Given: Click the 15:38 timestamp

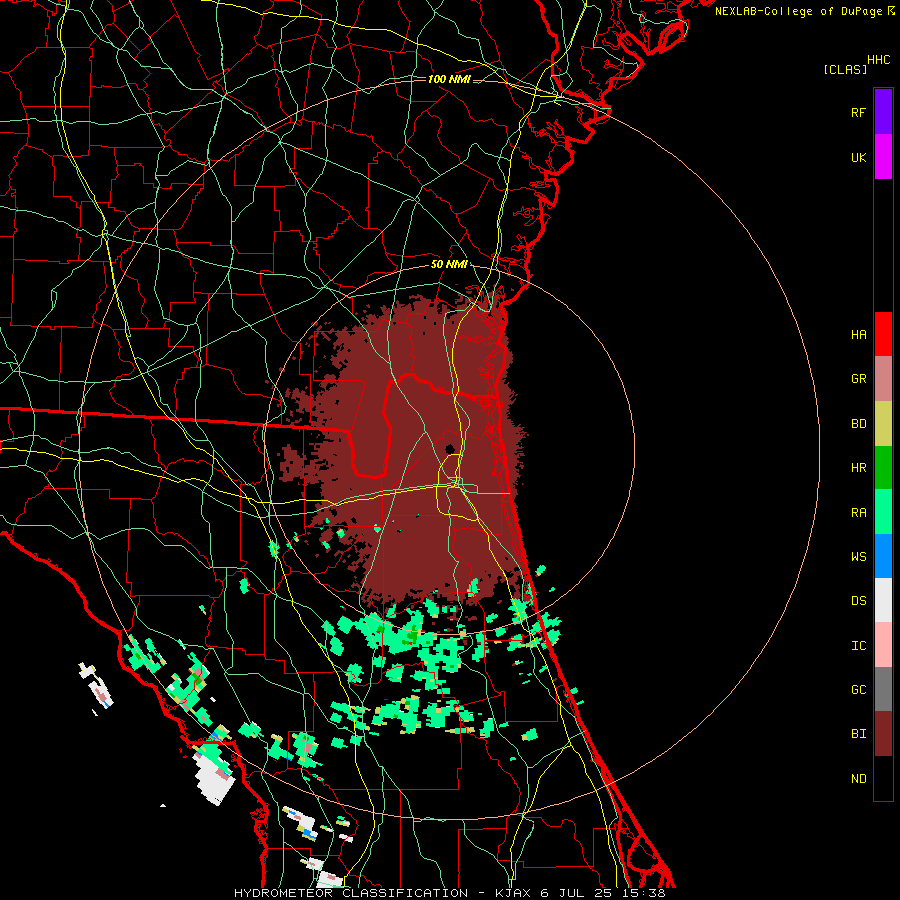Looking at the screenshot, I should [646, 893].
